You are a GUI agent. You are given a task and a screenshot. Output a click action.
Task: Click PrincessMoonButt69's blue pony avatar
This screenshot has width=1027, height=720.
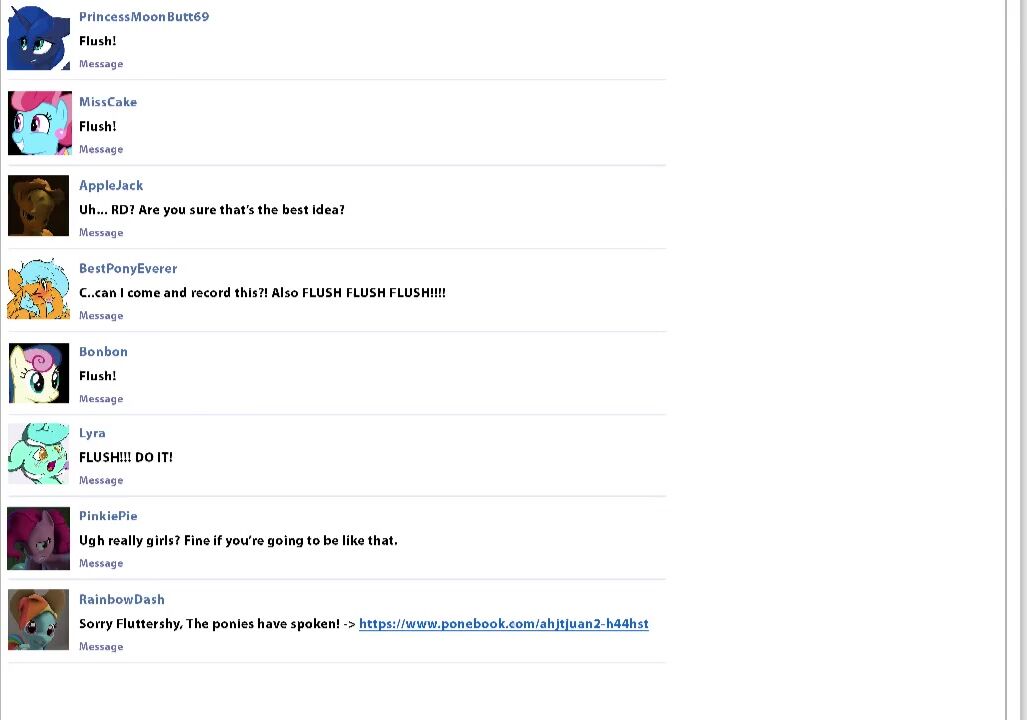39,38
